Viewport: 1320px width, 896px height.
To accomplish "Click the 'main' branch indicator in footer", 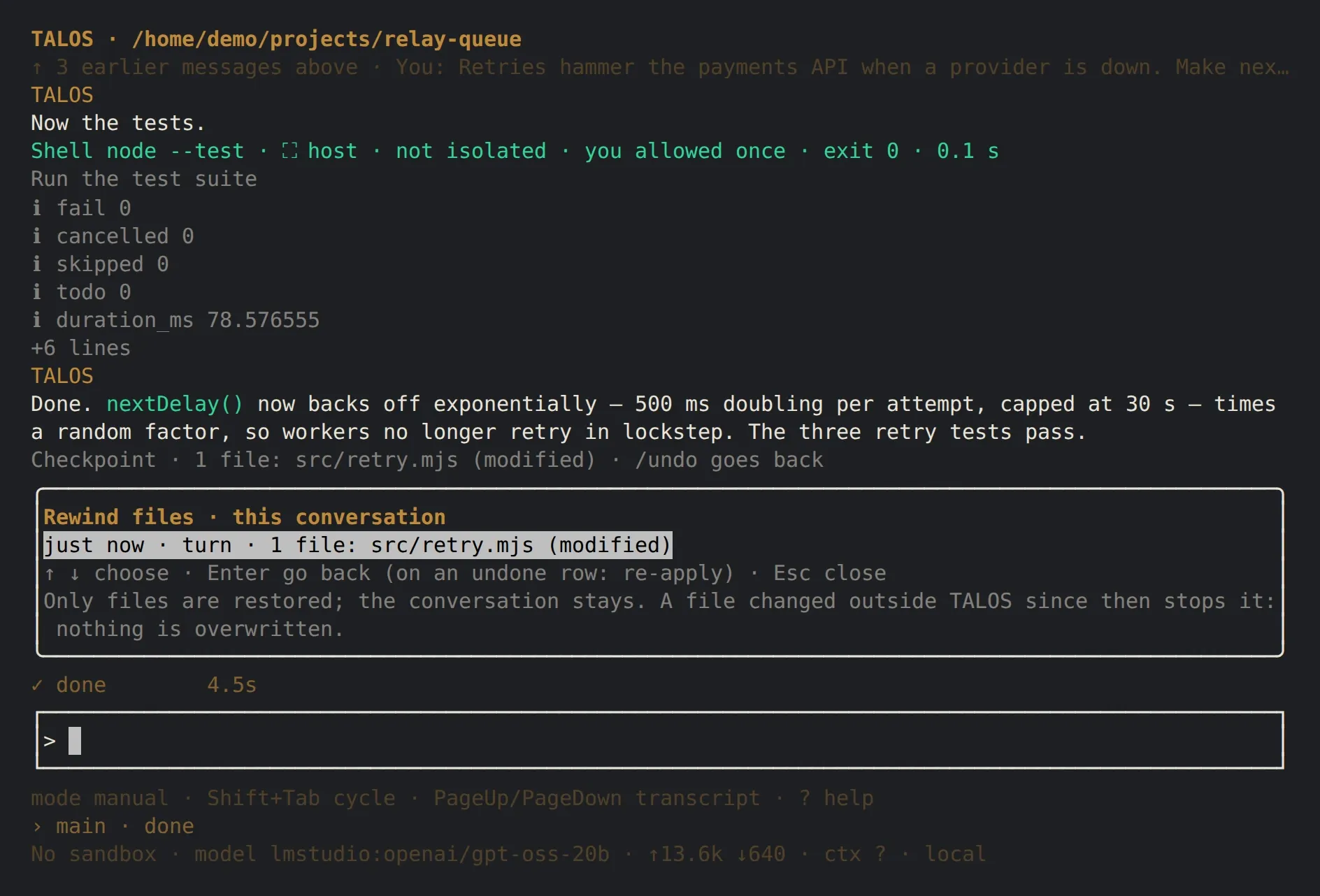I will click(81, 826).
